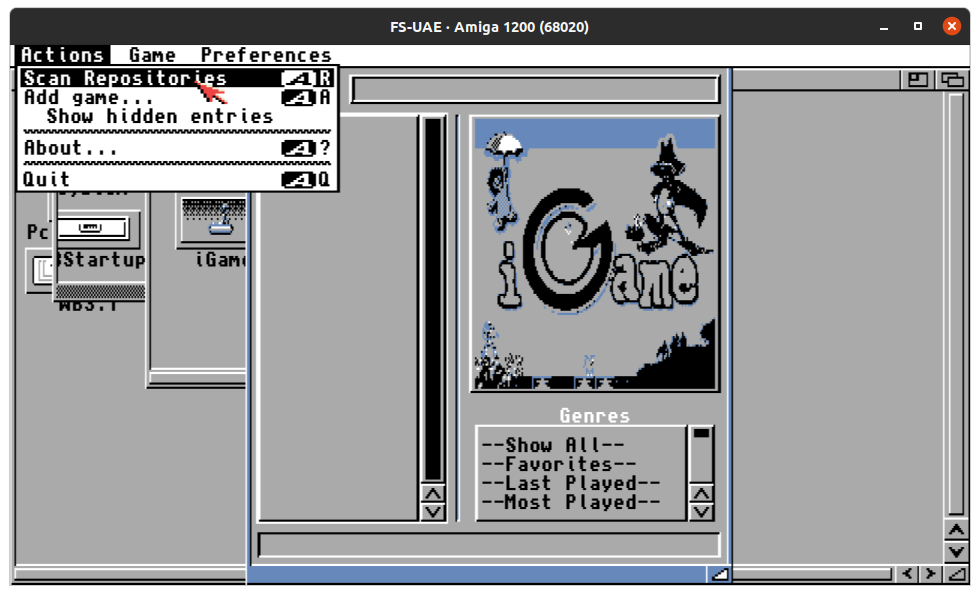Maximize the FS-UAE window
980x595 pixels.
(918, 26)
